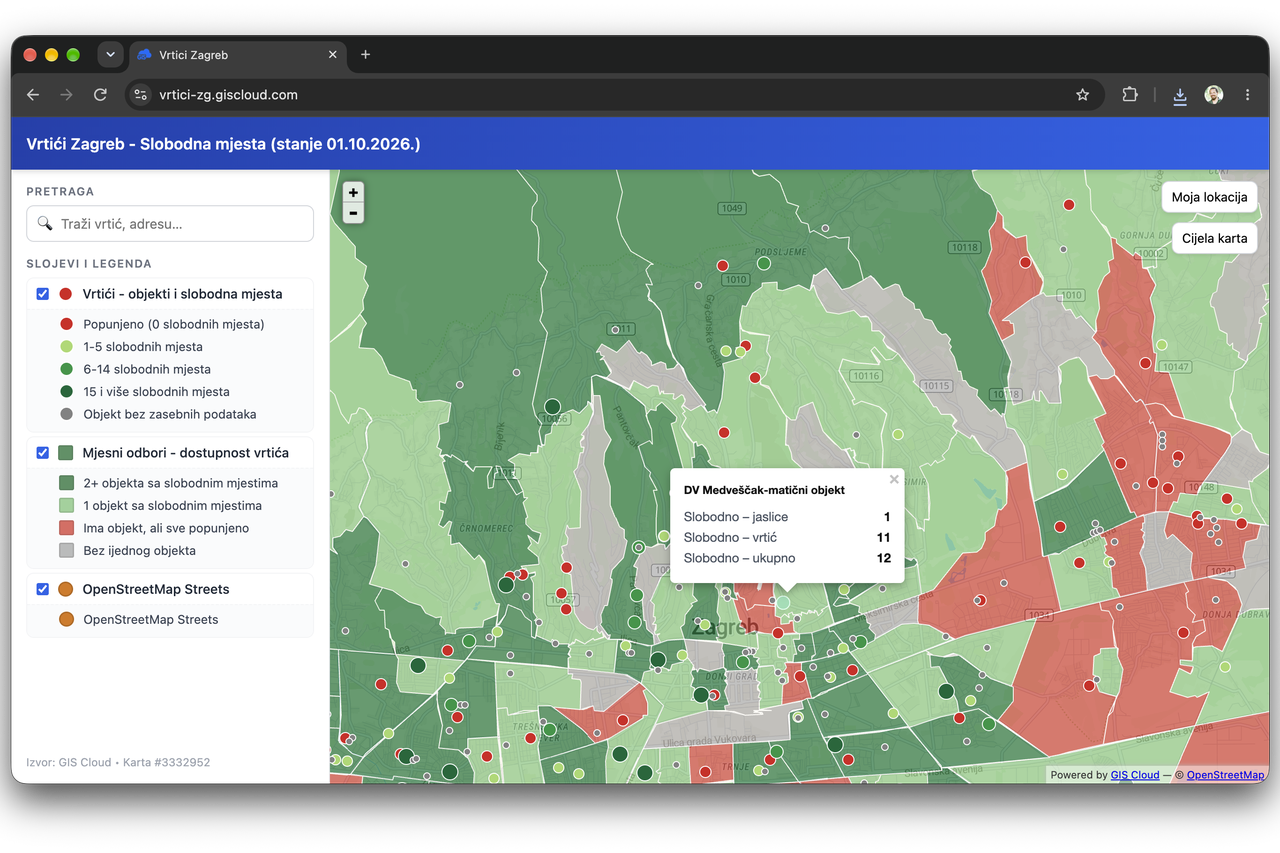This screenshot has height=853, width=1280.
Task: Click "Bez ijednog objekta" legend text
Action: 140,551
